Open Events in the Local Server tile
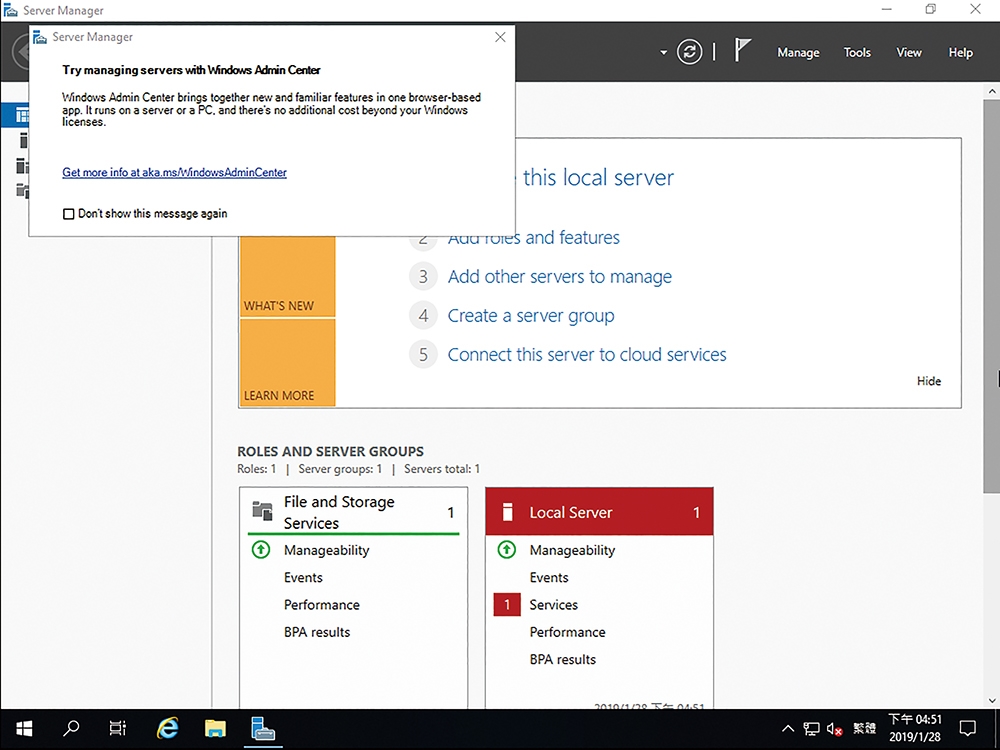1000x750 pixels. (x=549, y=577)
